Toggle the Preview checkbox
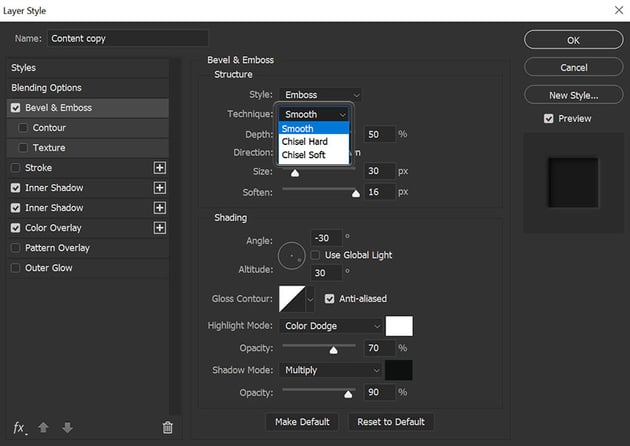 [x=548, y=119]
